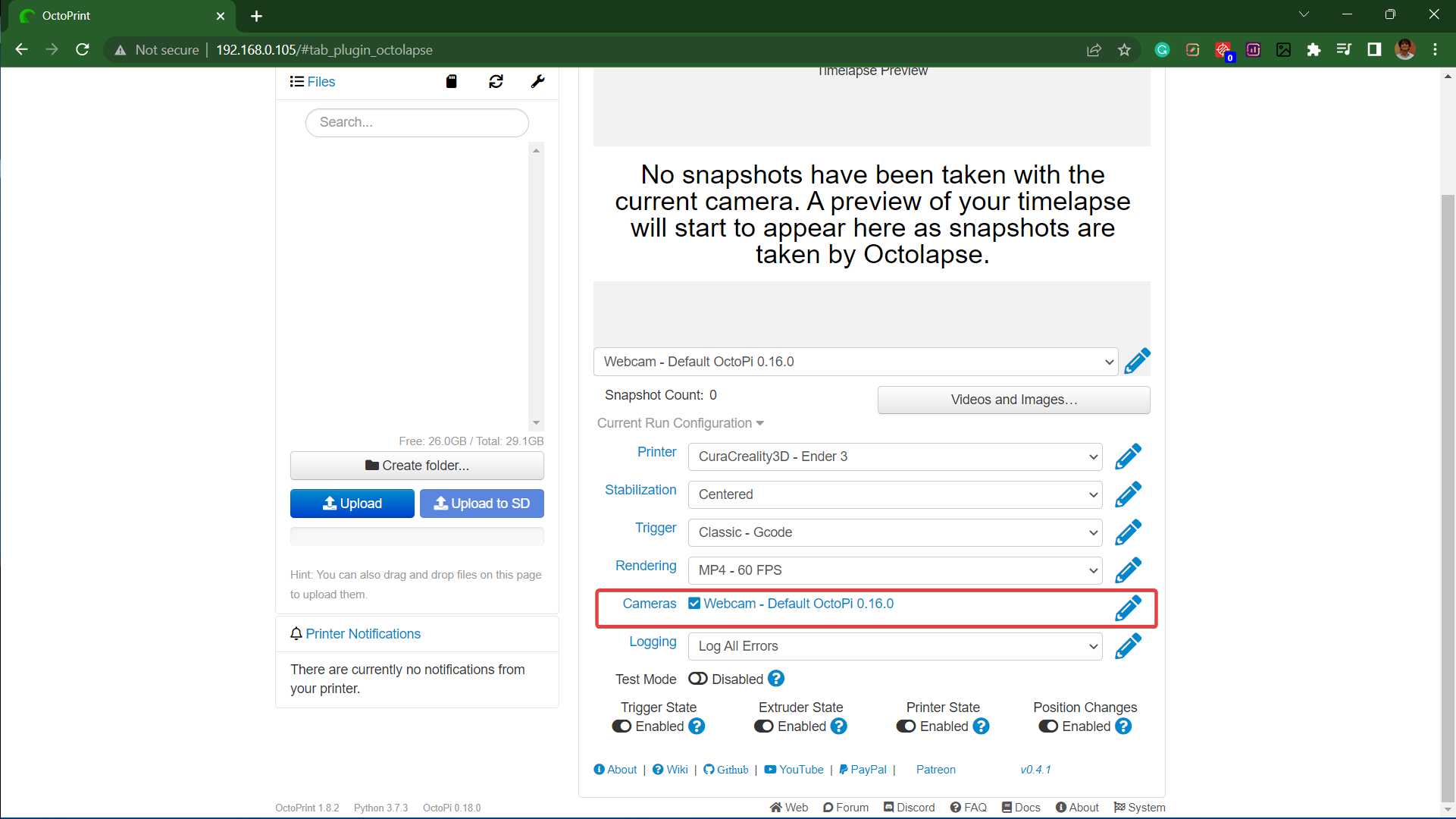The height and width of the screenshot is (819, 1456).
Task: Click the Upload button
Action: point(351,503)
